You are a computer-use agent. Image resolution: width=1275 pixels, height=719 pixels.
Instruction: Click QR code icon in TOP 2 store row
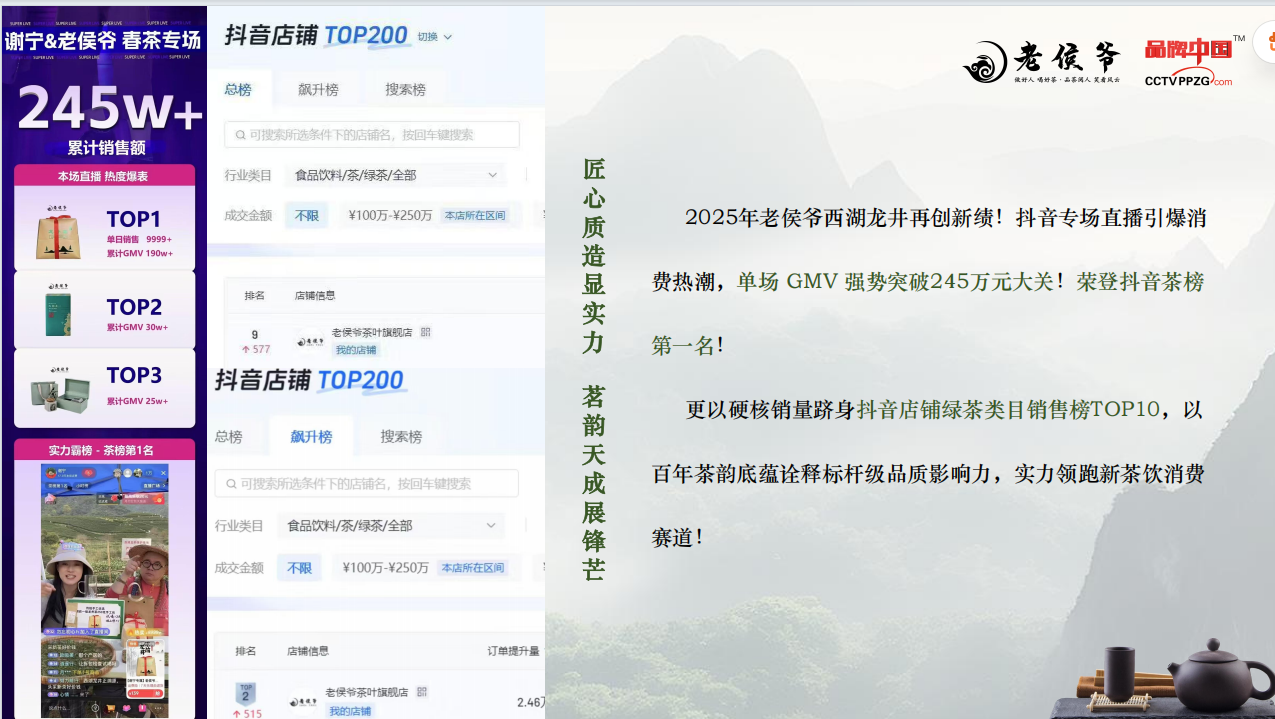click(422, 692)
